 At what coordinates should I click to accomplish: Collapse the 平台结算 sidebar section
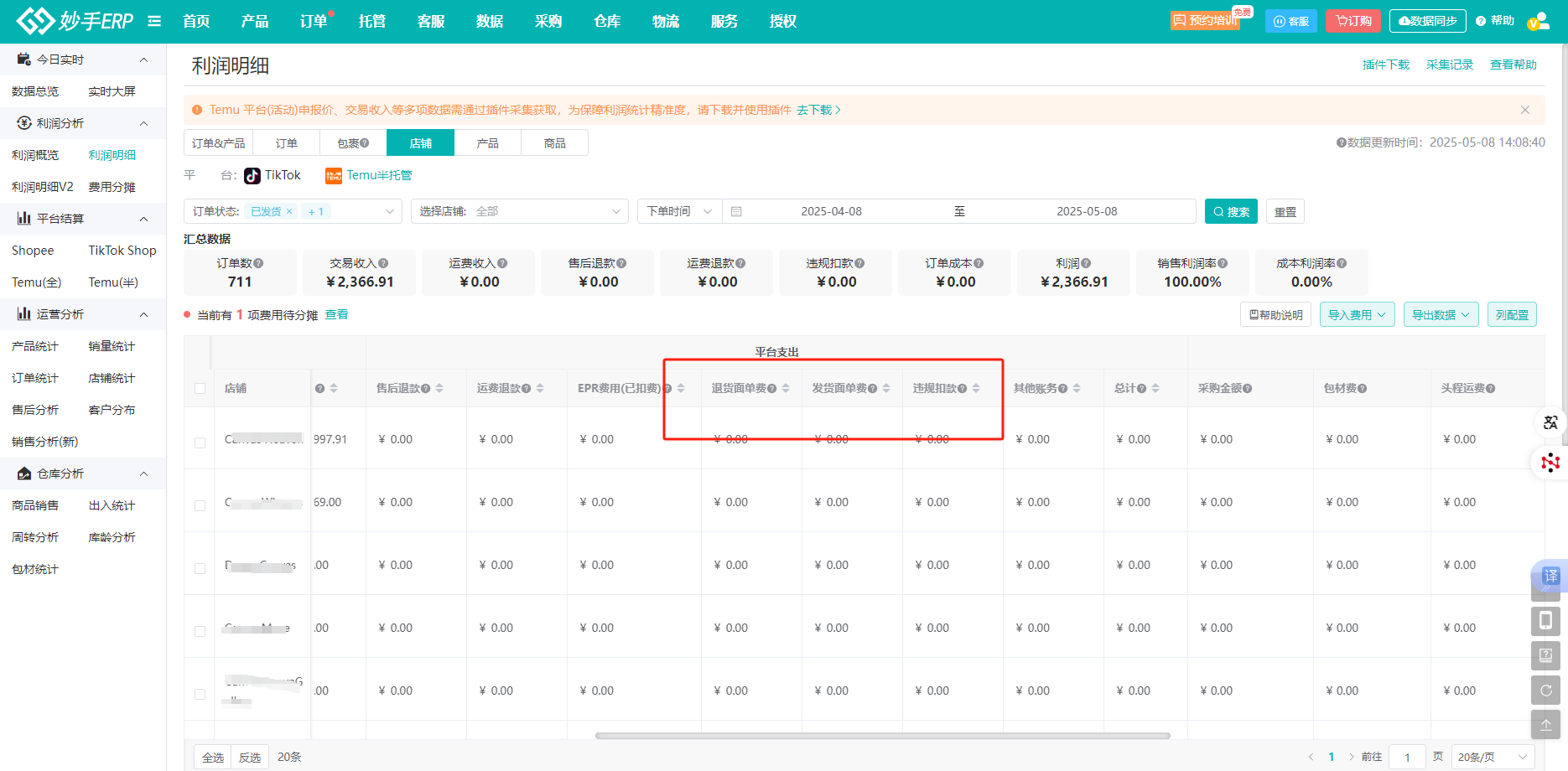143,219
